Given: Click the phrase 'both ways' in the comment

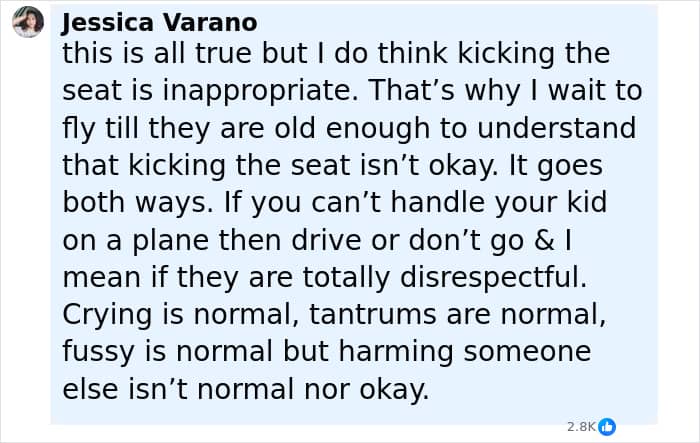Looking at the screenshot, I should 138,203.
